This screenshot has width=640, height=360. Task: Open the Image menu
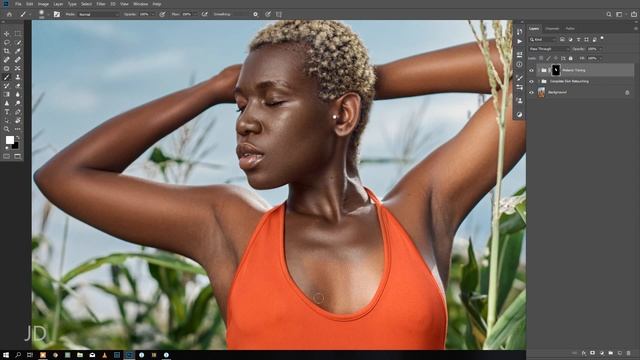click(x=43, y=4)
